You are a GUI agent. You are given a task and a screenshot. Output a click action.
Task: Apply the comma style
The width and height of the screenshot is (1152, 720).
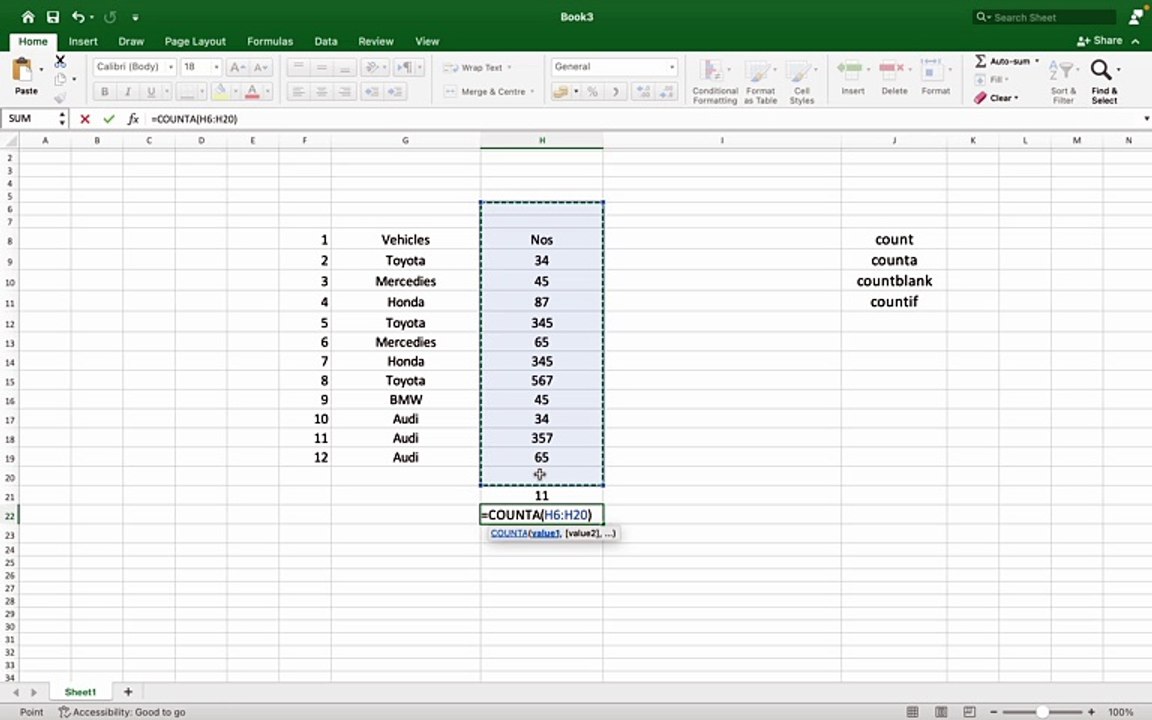point(616,92)
